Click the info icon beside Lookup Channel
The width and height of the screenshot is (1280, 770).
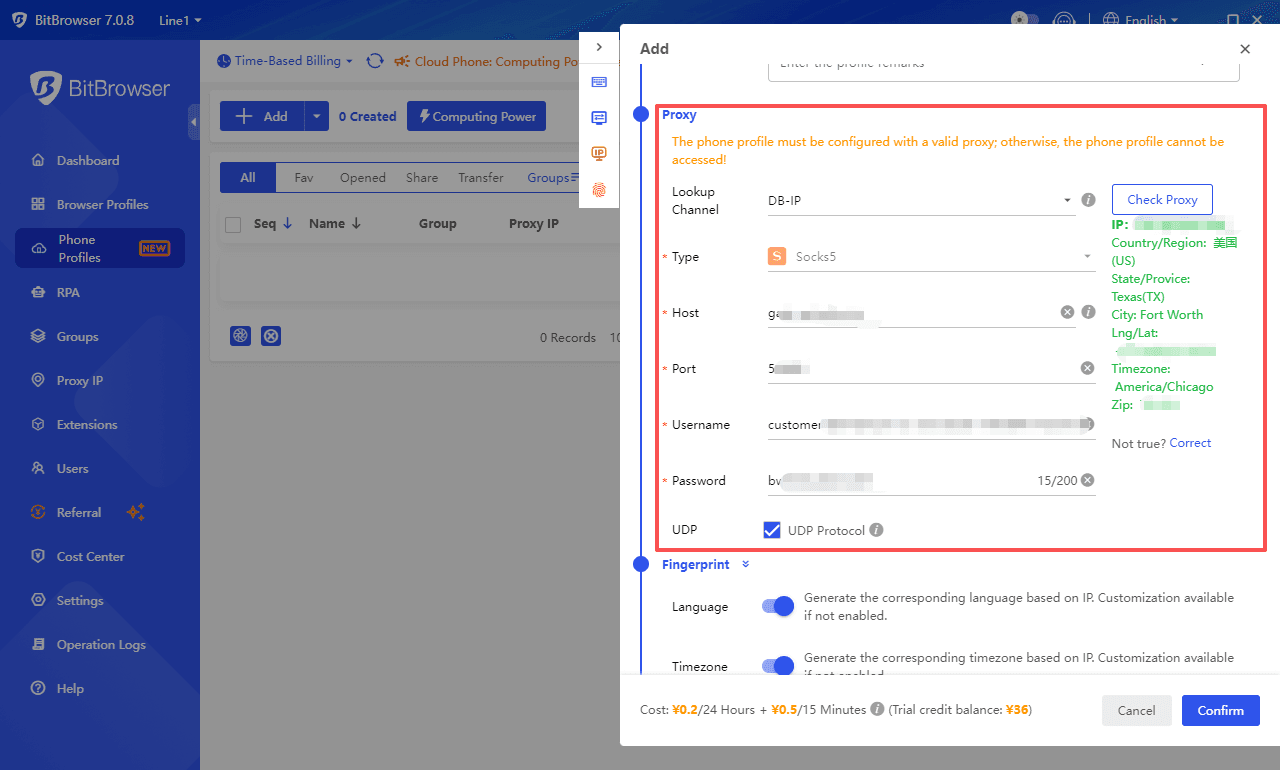coord(1088,200)
